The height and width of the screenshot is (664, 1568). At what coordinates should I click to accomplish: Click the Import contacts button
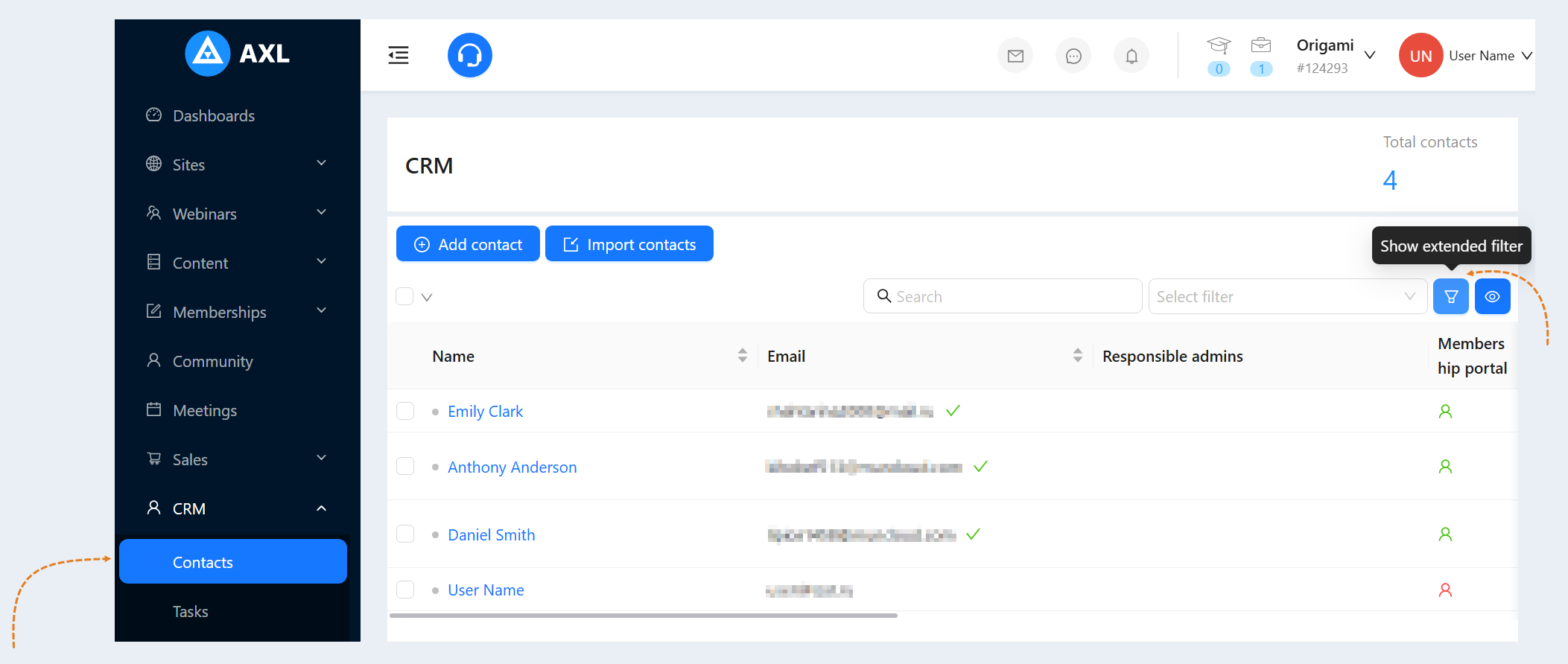coord(629,244)
